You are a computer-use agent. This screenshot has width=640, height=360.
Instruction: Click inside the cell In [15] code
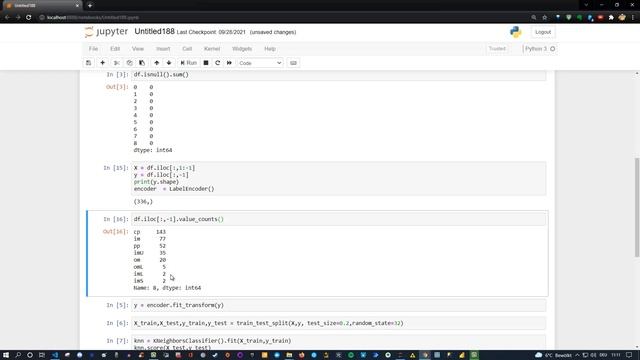click(x=339, y=178)
